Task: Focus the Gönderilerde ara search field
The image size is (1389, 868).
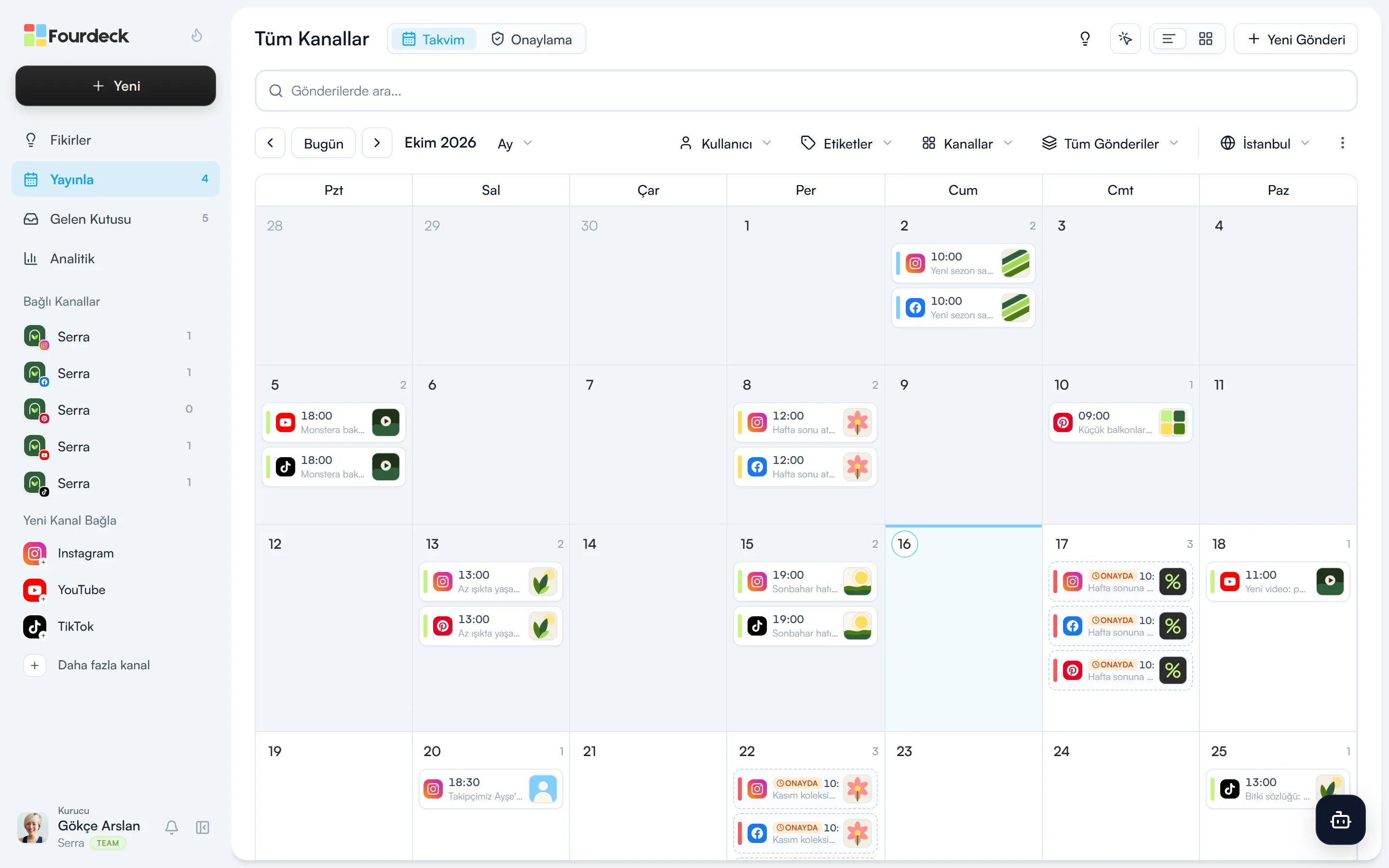Action: [806, 91]
